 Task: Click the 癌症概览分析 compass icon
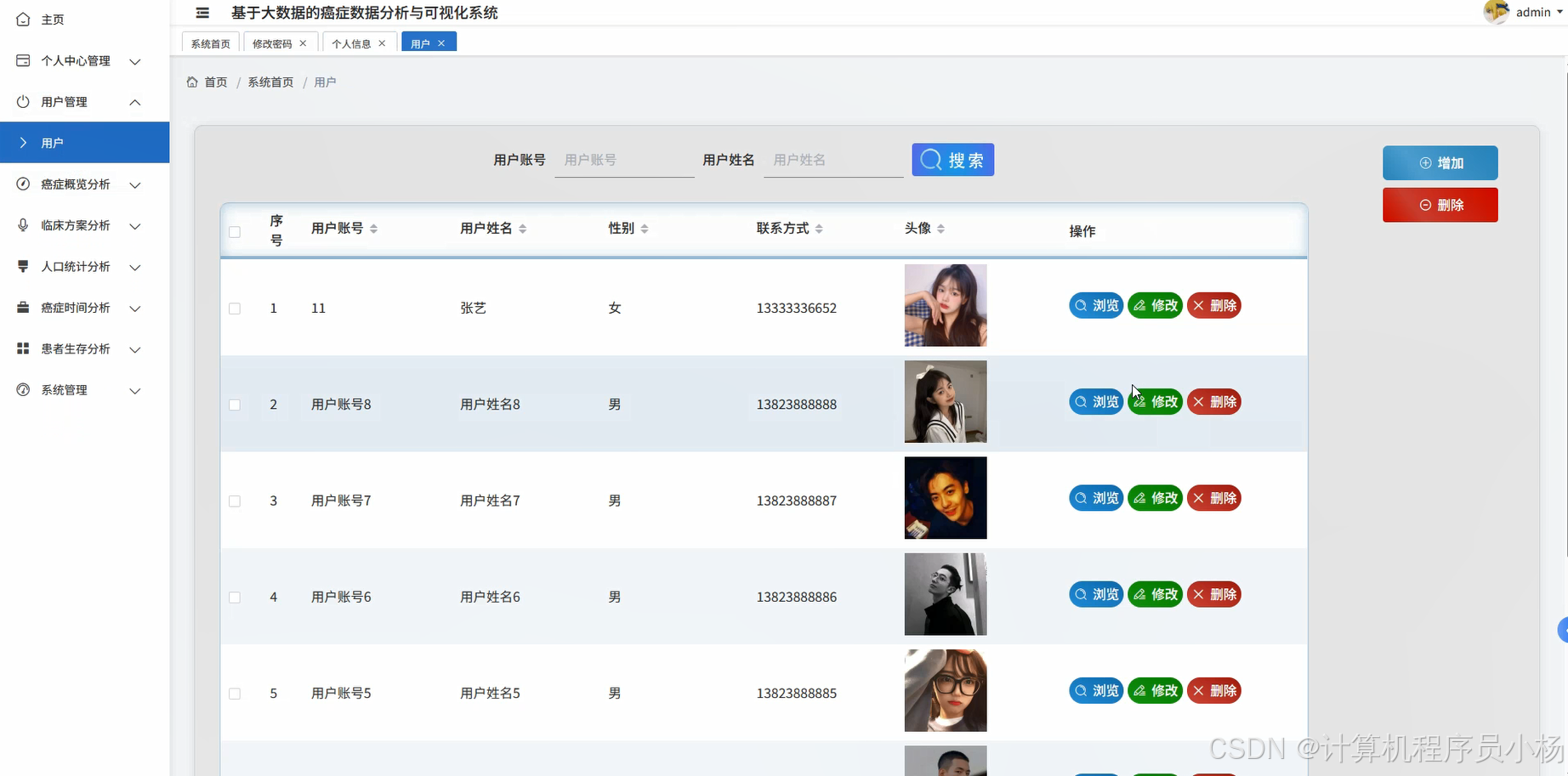pyautogui.click(x=23, y=184)
